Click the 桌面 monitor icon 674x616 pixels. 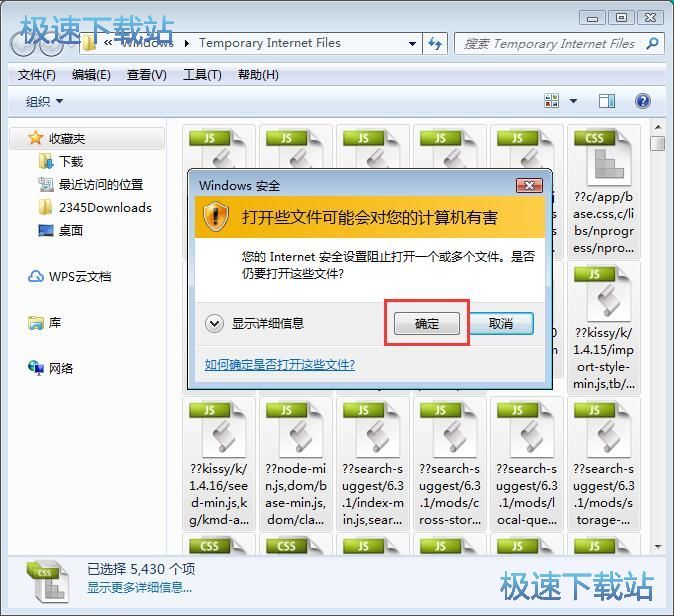[x=46, y=230]
